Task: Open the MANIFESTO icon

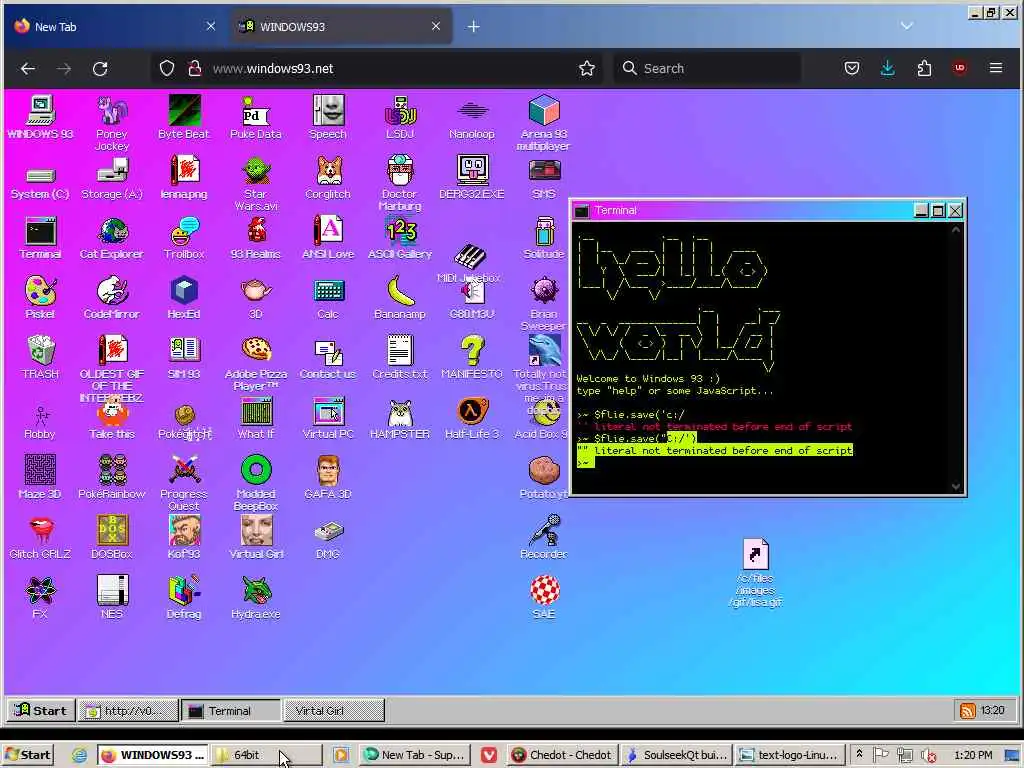Action: tap(472, 357)
